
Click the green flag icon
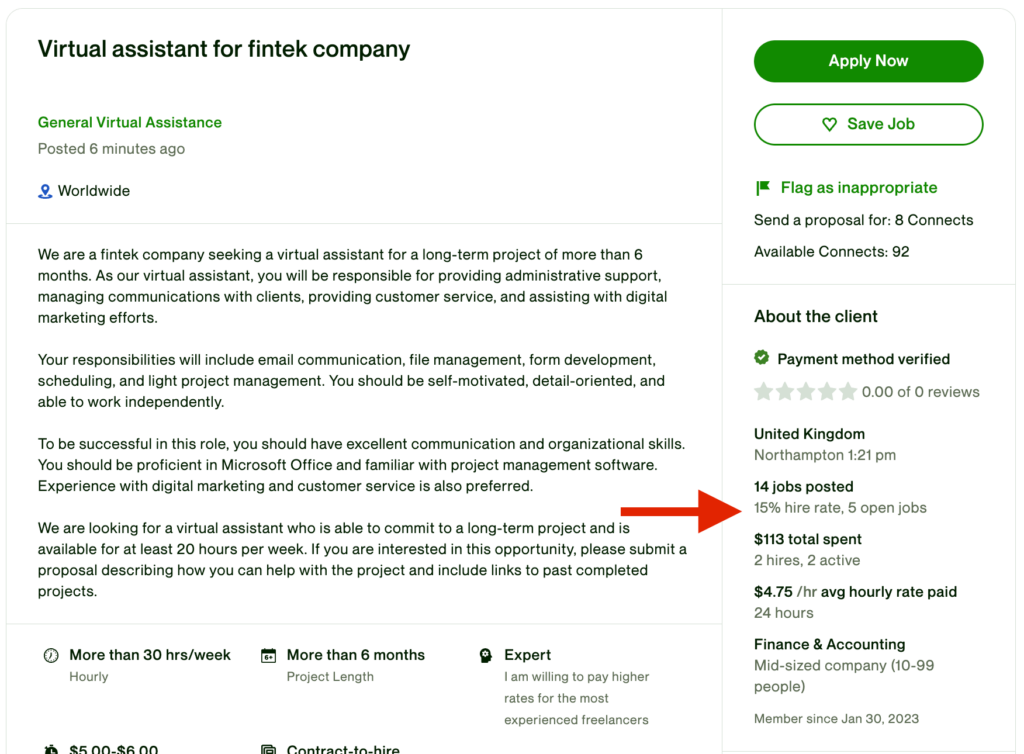coord(763,187)
